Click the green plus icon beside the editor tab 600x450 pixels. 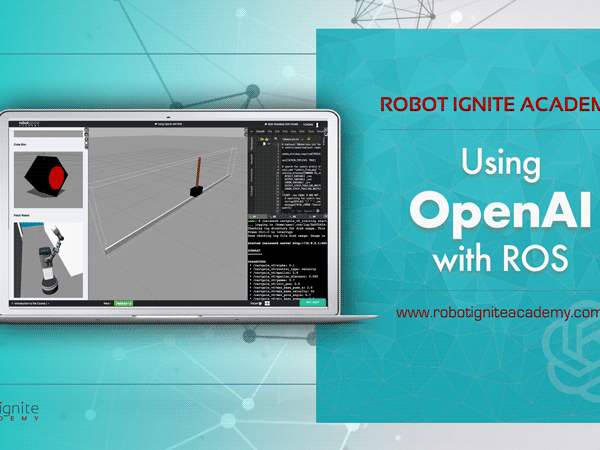click(x=308, y=139)
